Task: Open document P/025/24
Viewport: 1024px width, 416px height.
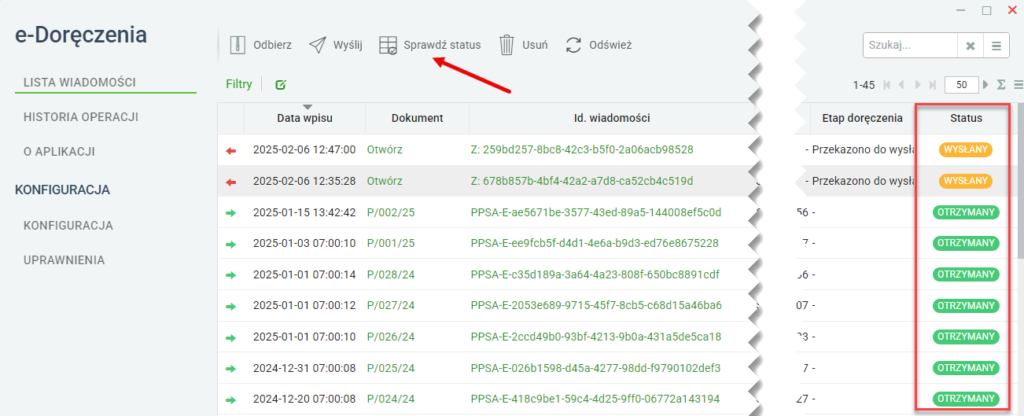Action: [x=391, y=369]
